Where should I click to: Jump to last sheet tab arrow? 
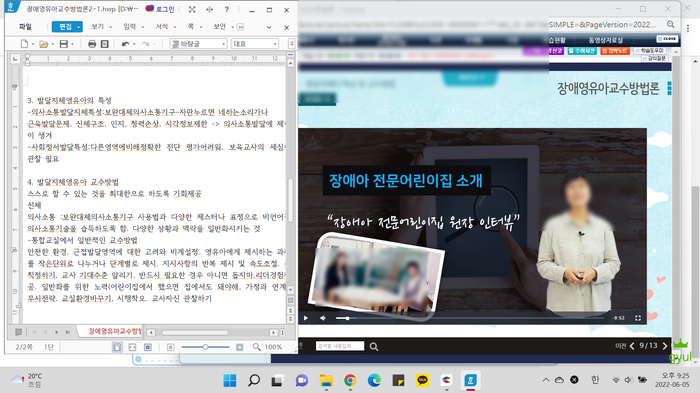point(68,332)
